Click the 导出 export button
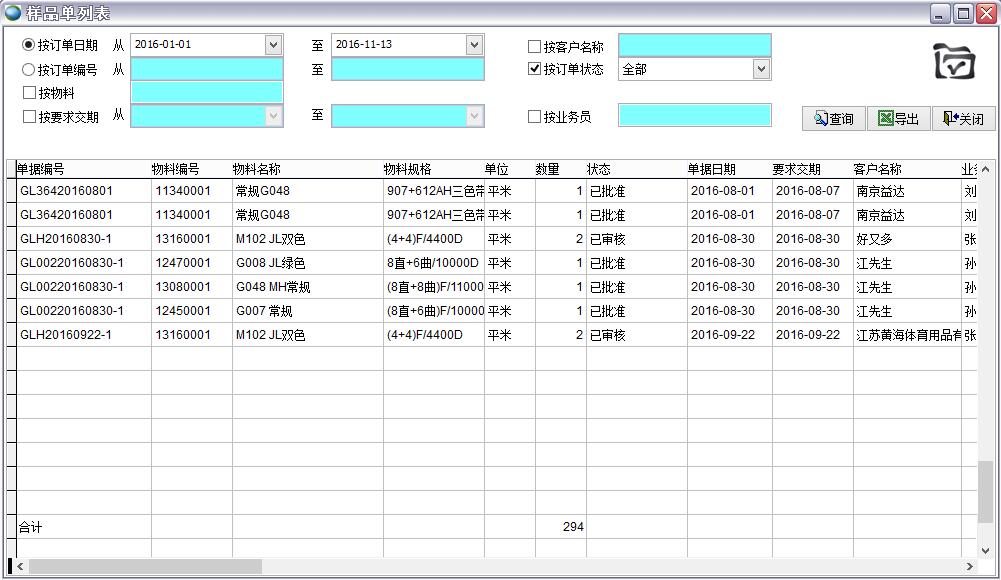The image size is (1001, 580). pyautogui.click(x=898, y=119)
